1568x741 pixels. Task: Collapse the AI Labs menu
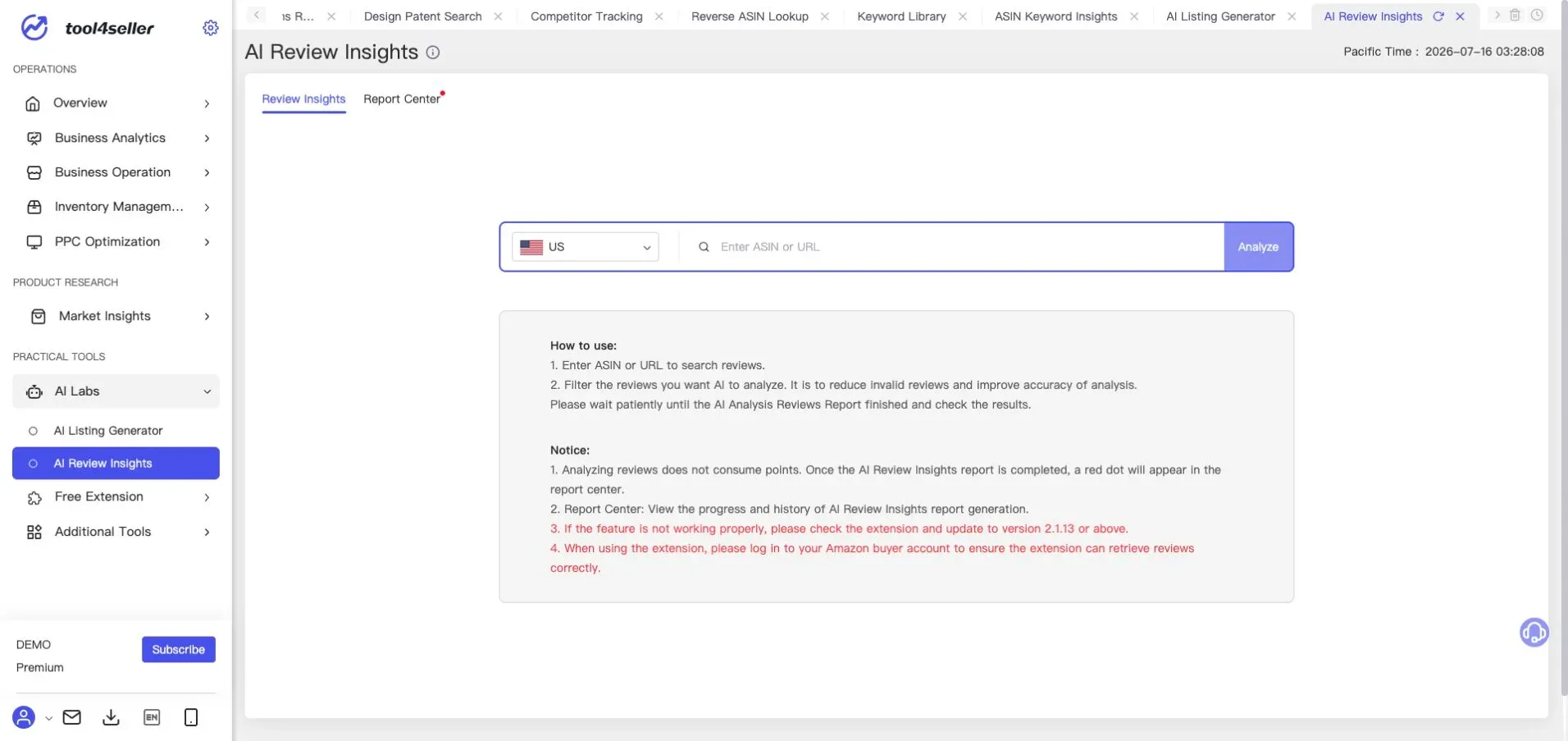[x=207, y=391]
